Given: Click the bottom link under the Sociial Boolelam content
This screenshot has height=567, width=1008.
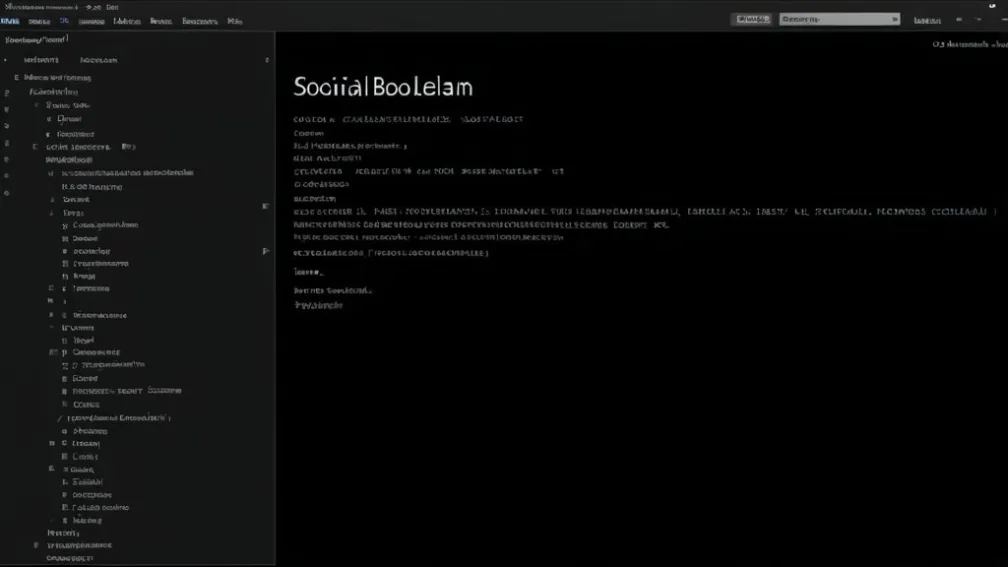Looking at the screenshot, I should tap(318, 305).
